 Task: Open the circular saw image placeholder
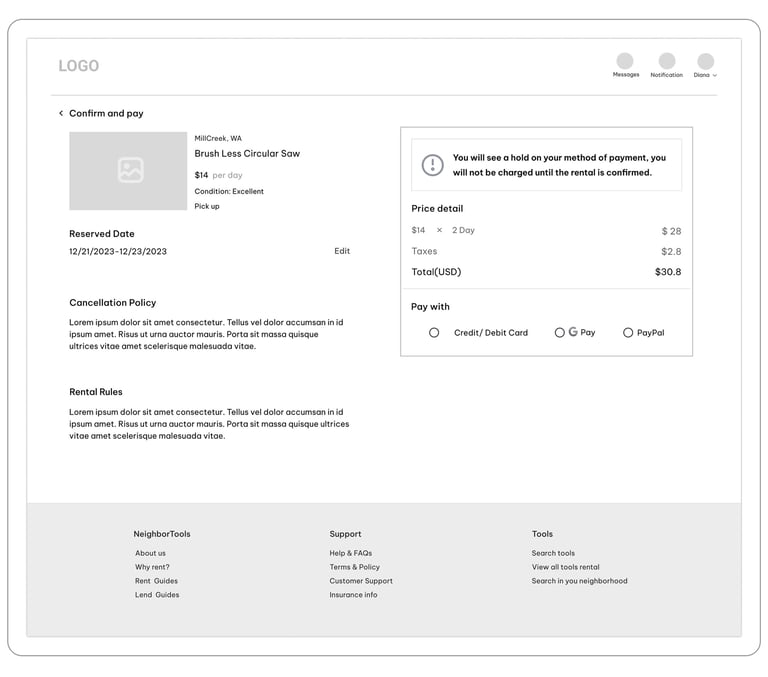click(x=128, y=170)
